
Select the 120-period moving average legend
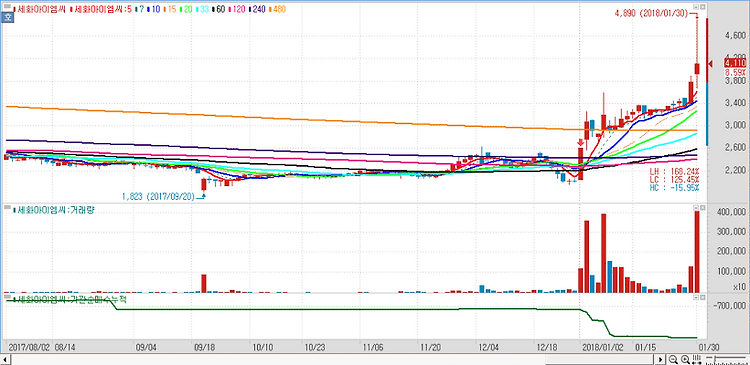pos(238,9)
